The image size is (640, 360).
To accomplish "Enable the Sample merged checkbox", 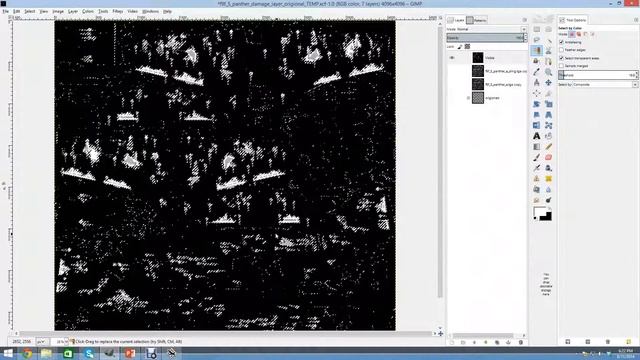I will [562, 66].
